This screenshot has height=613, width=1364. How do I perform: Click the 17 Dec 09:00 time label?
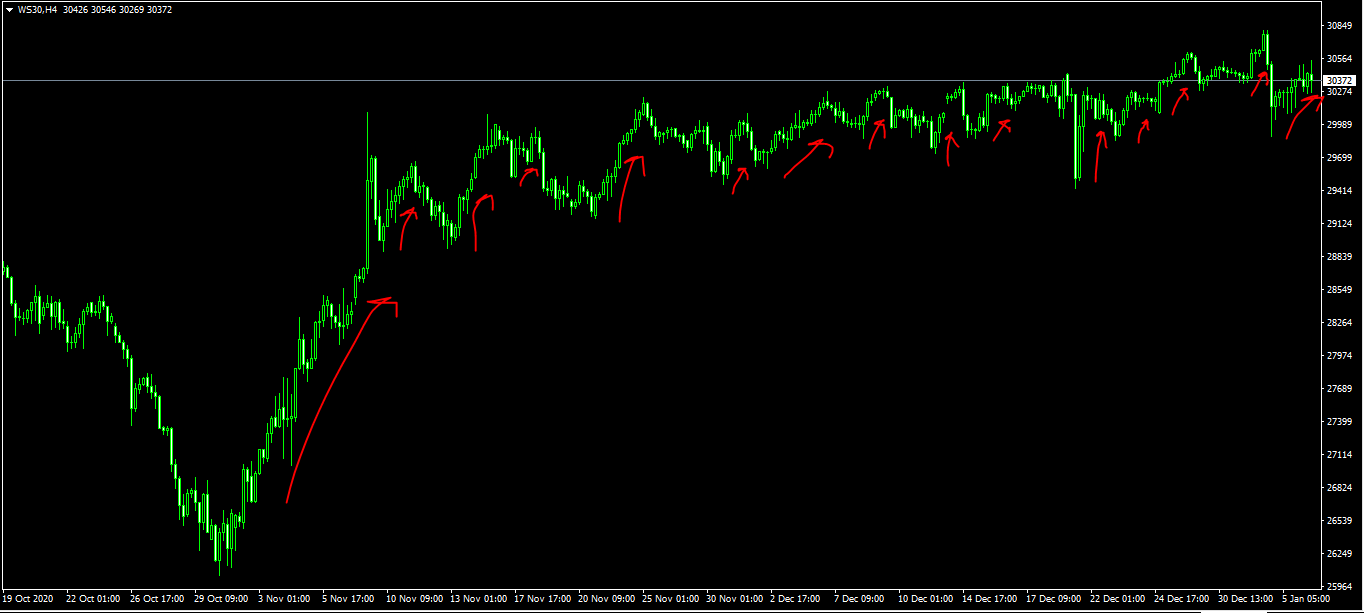click(1055, 599)
